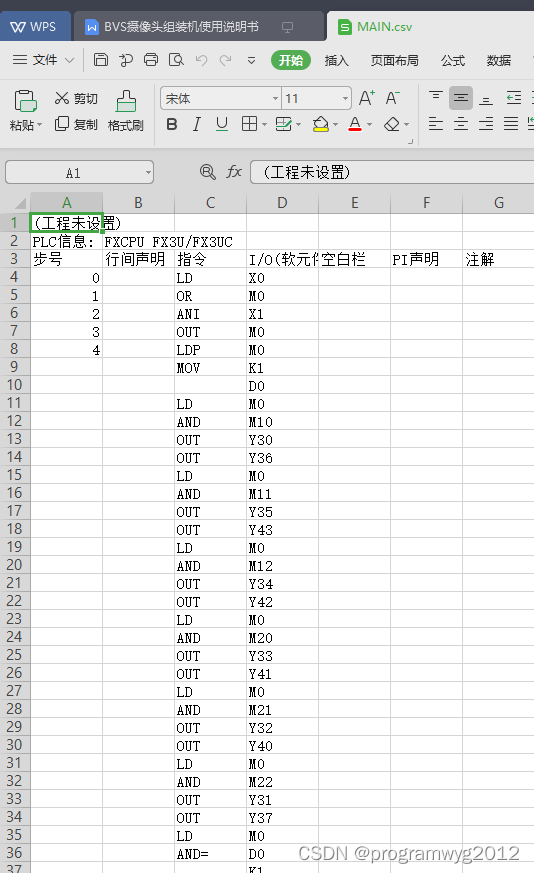Align text left
Image resolution: width=534 pixels, height=873 pixels.
(436, 124)
